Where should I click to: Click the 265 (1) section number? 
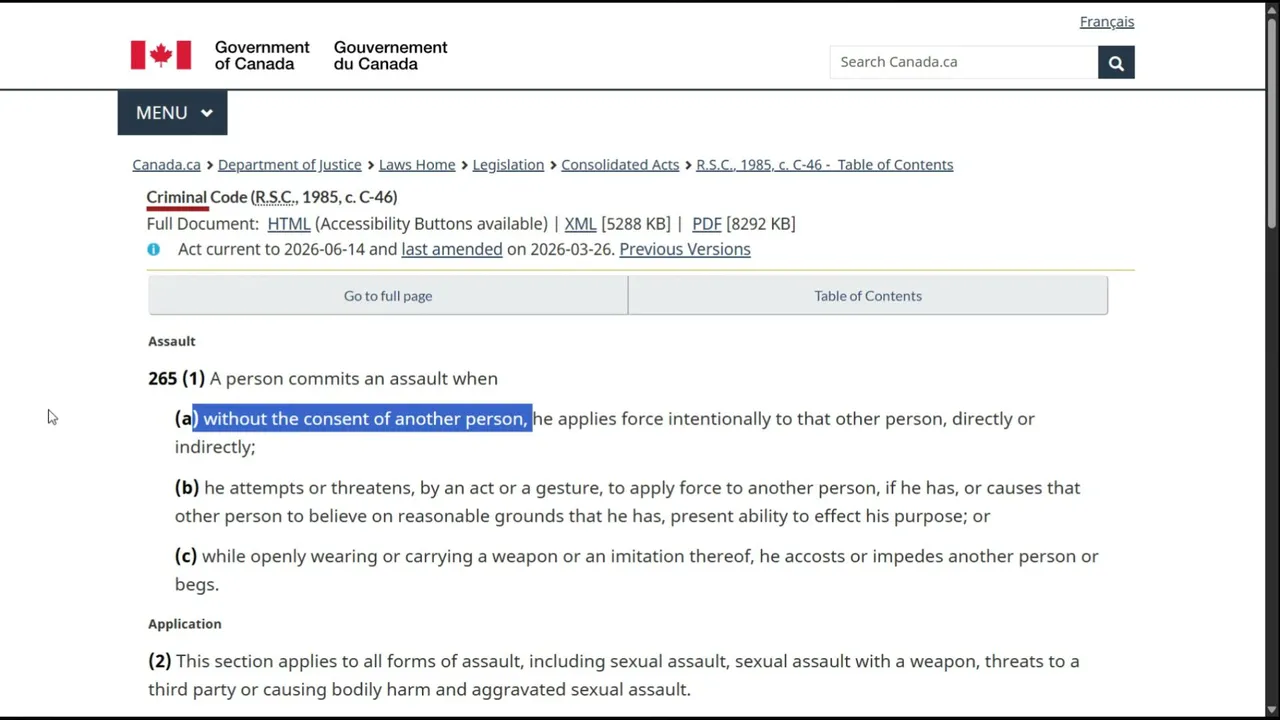coord(176,378)
